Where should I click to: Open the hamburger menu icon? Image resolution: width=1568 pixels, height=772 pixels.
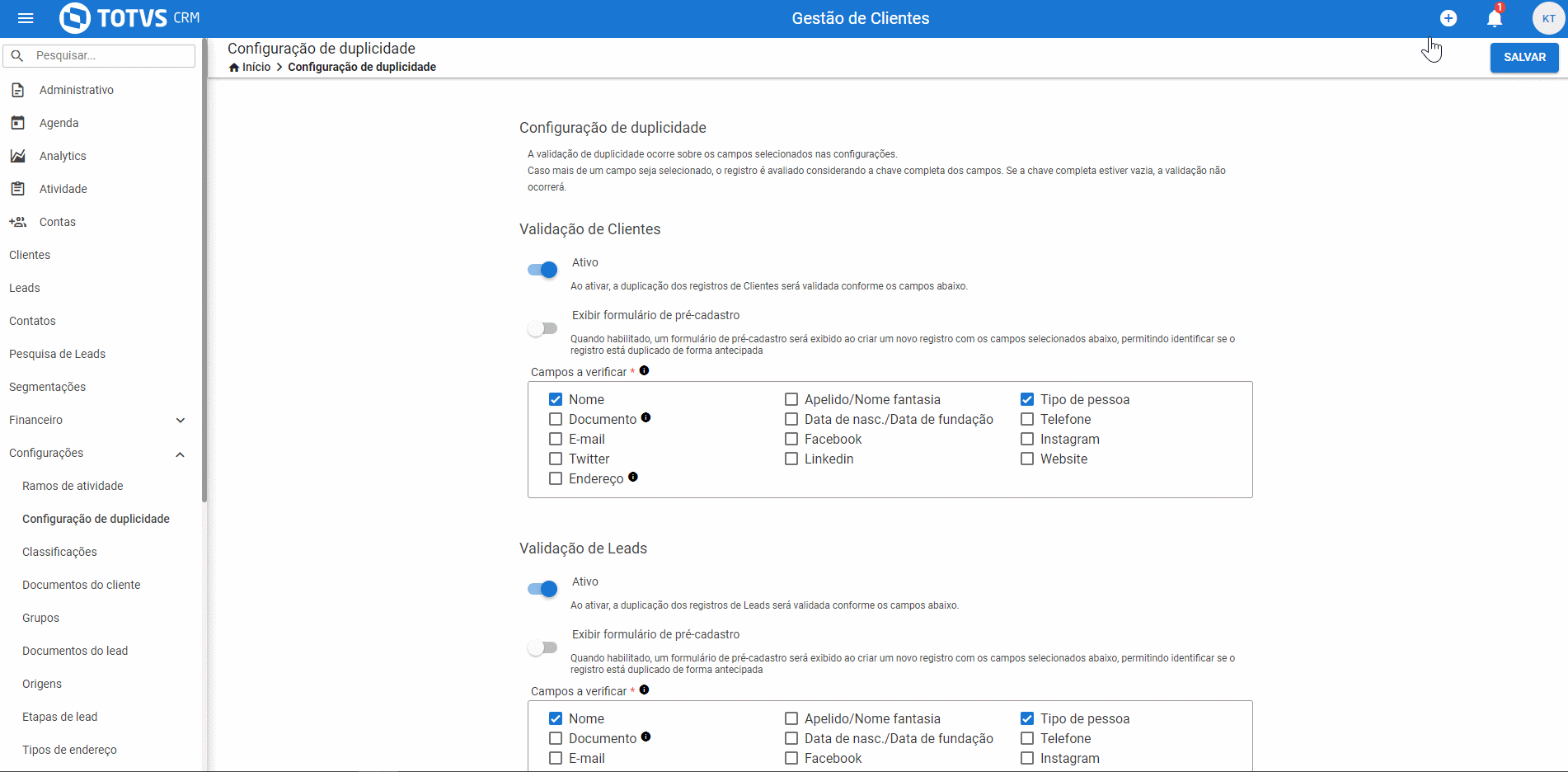pyautogui.click(x=26, y=18)
